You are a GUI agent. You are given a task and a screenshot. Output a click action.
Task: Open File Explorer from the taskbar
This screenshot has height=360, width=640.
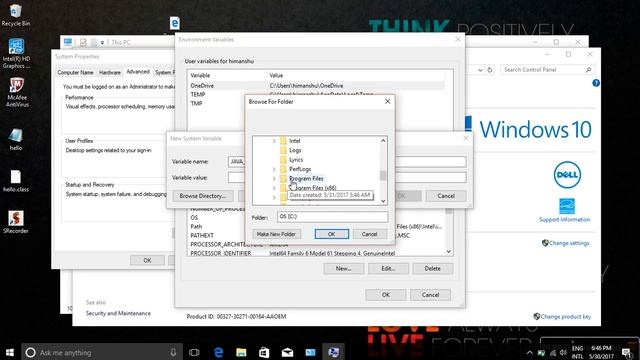(241, 352)
